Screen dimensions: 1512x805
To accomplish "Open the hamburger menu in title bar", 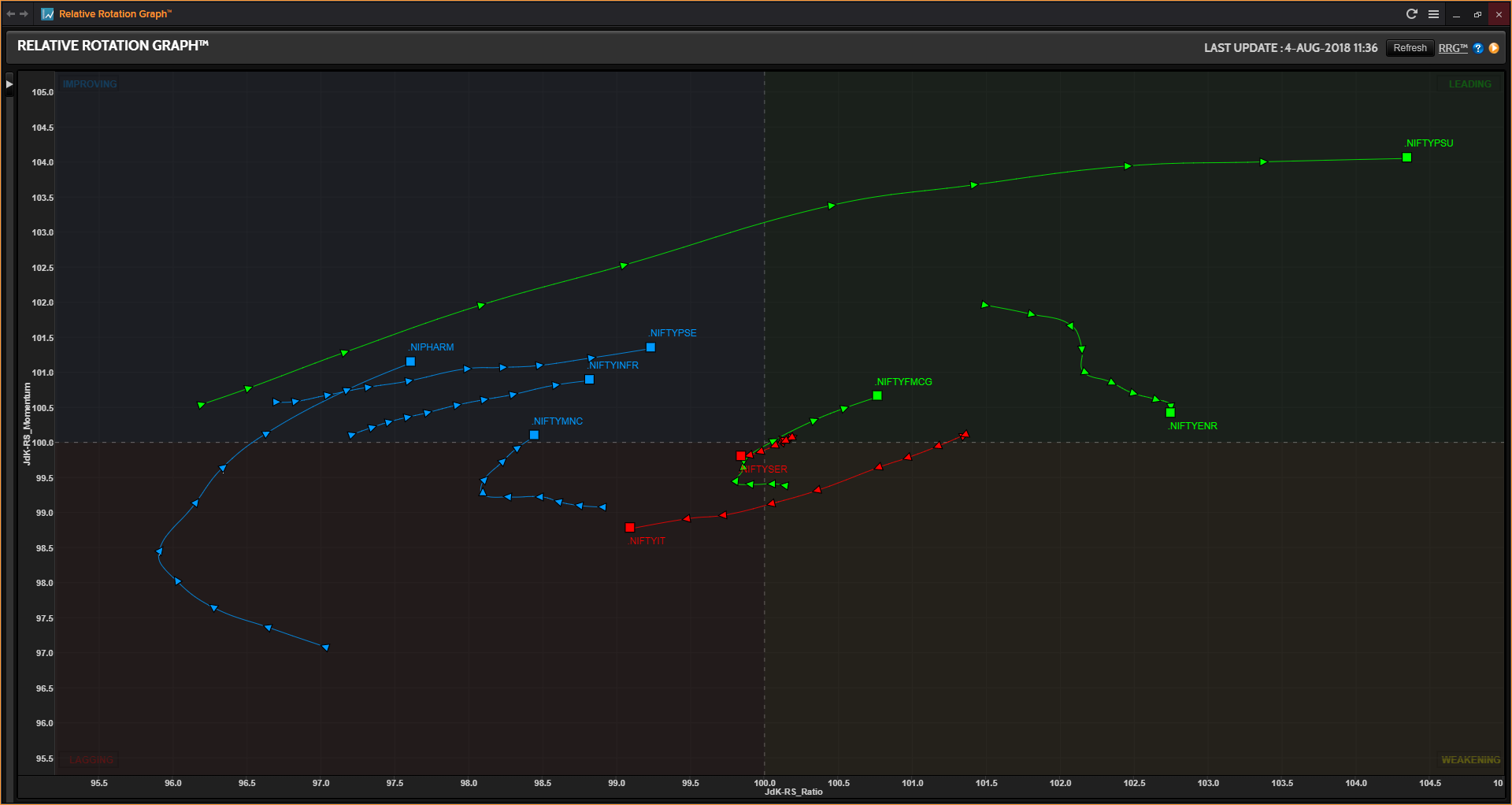I will [x=1434, y=14].
